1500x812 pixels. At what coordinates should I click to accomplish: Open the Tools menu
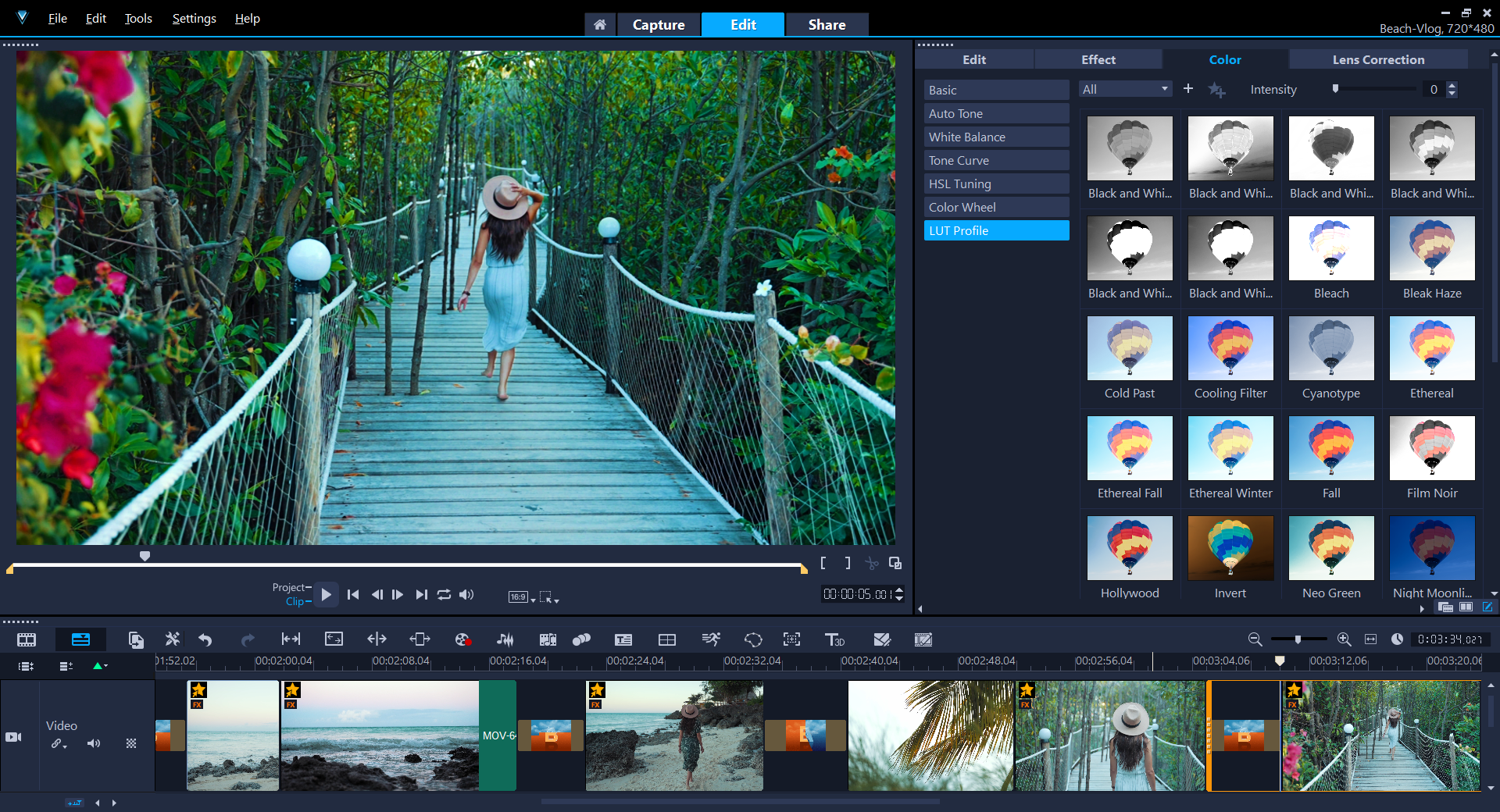(x=138, y=19)
